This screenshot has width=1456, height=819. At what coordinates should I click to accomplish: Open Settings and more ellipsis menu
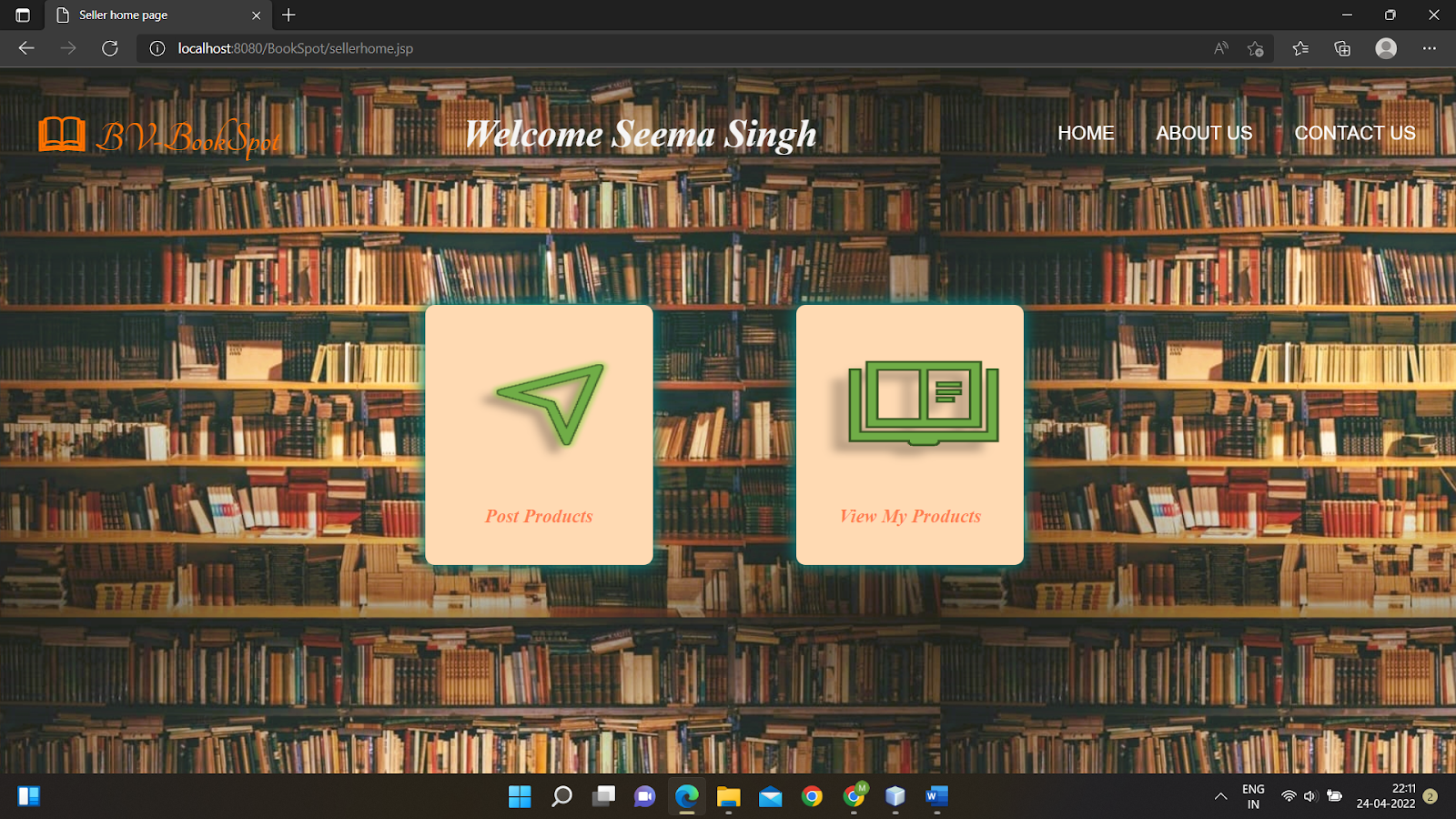1430,48
